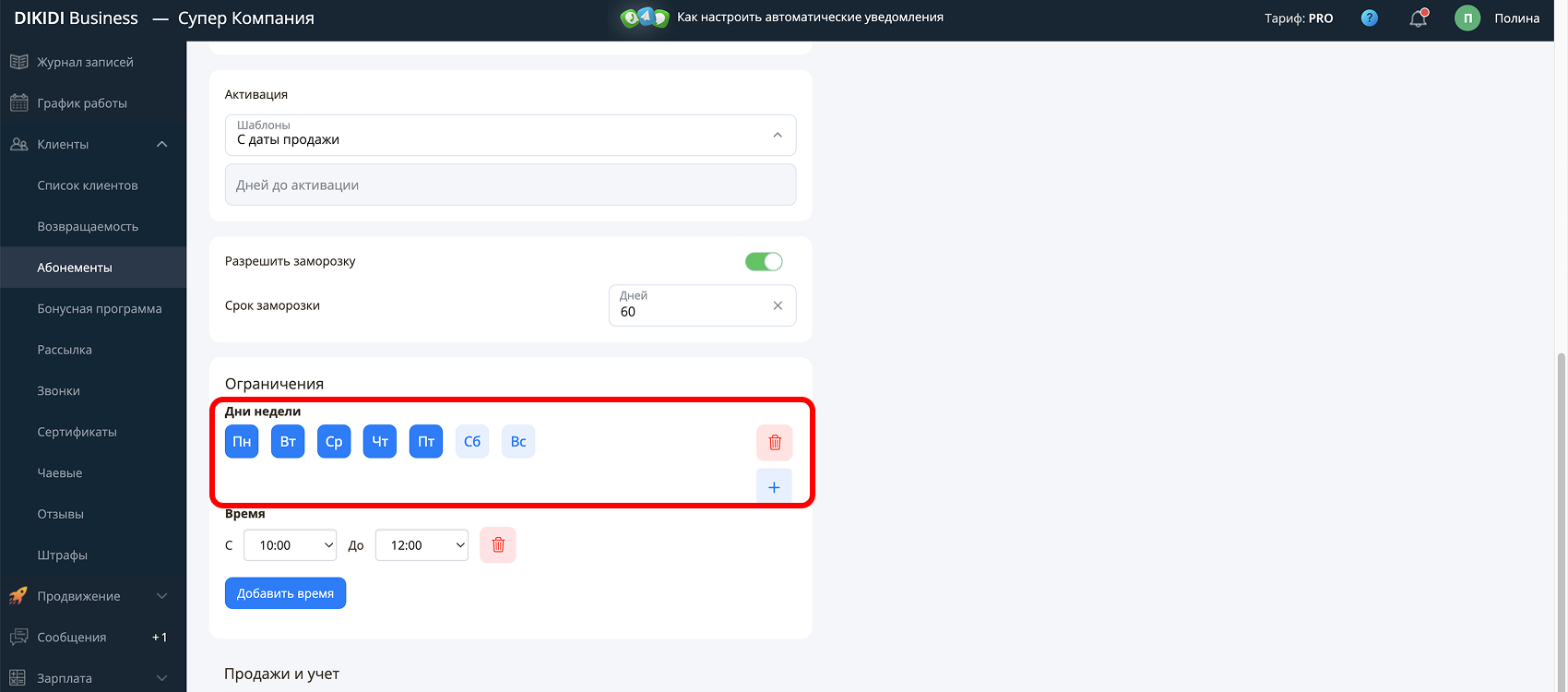Toggle Tuesday (Вт) day button

pyautogui.click(x=288, y=441)
